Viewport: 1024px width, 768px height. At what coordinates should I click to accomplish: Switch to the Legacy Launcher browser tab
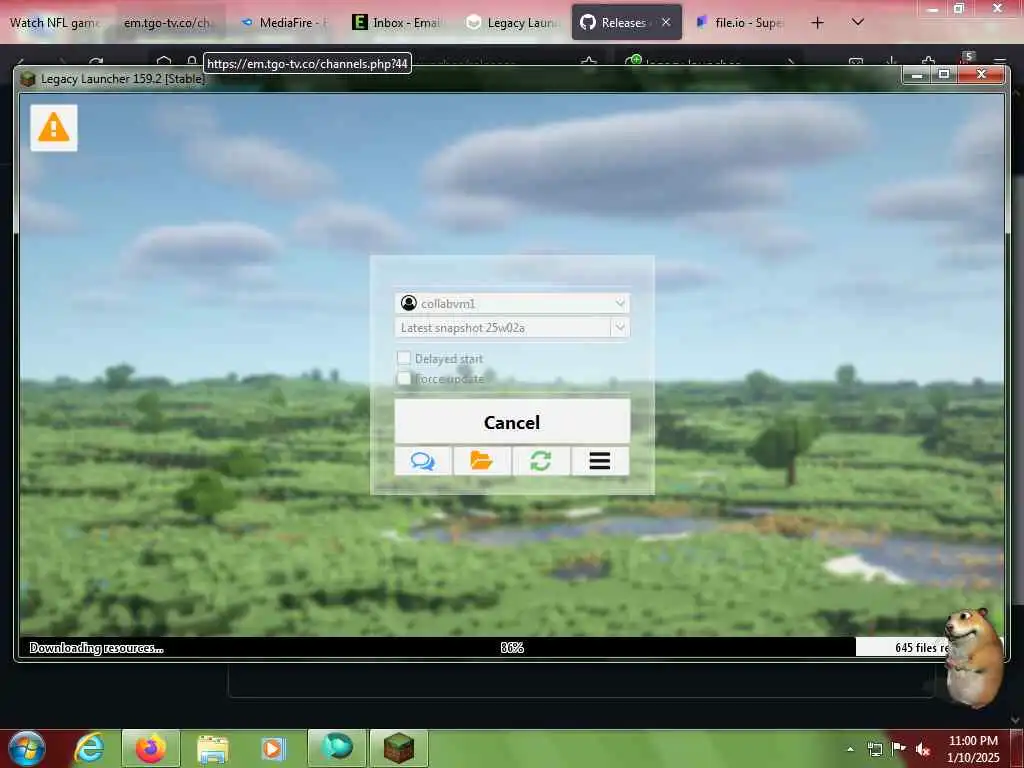click(x=513, y=23)
